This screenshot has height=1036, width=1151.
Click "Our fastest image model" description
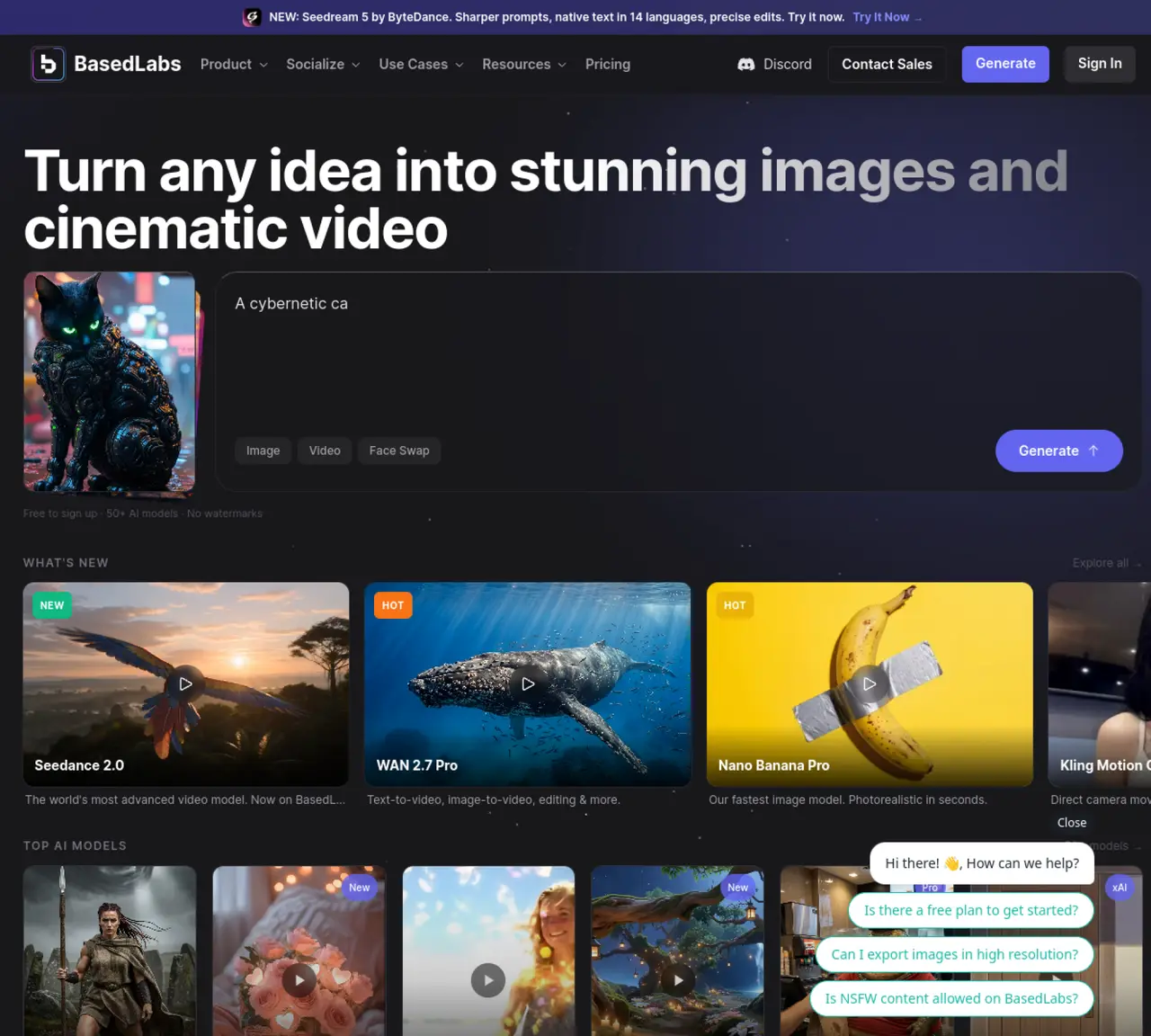click(848, 799)
